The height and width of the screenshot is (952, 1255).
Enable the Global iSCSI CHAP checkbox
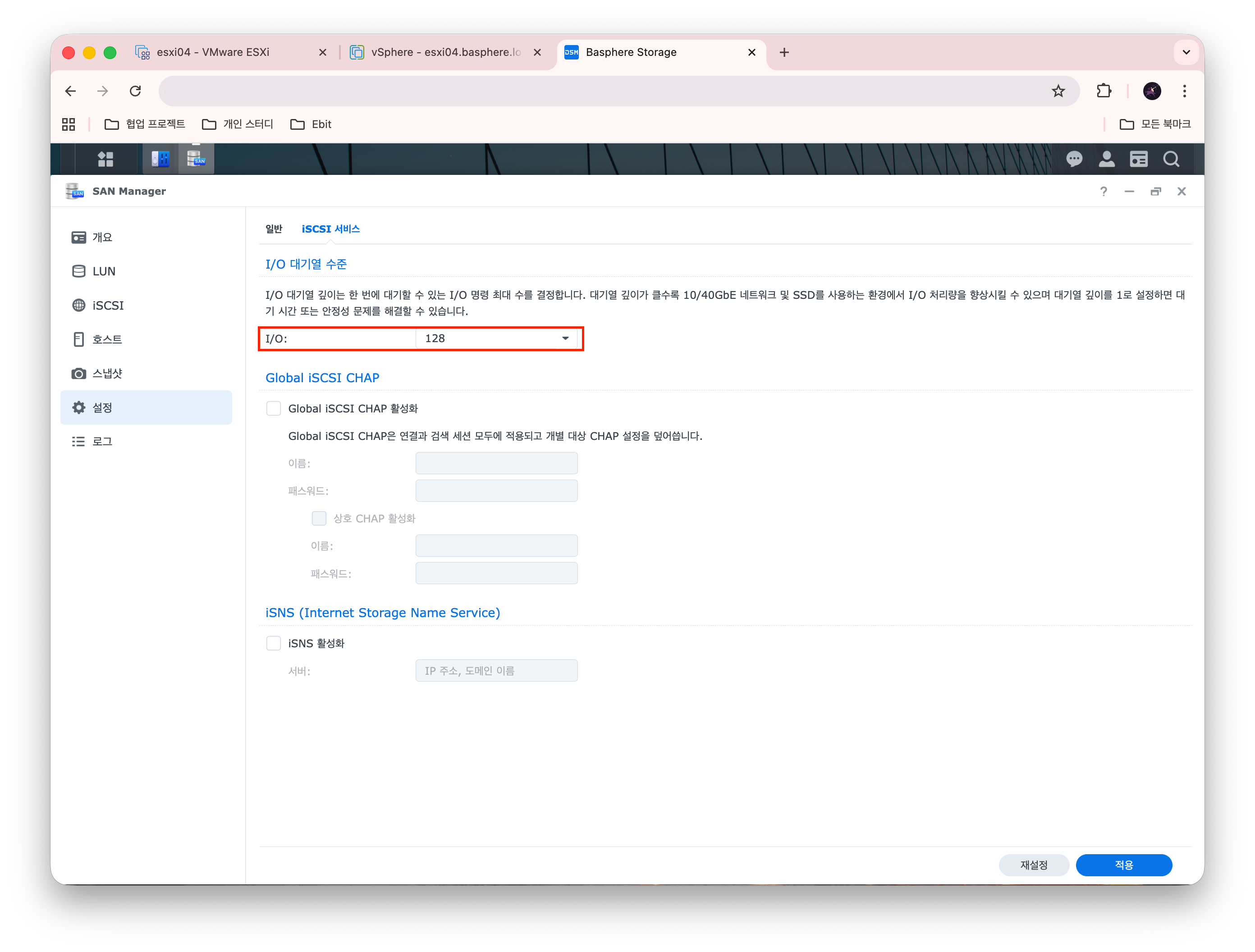click(274, 408)
